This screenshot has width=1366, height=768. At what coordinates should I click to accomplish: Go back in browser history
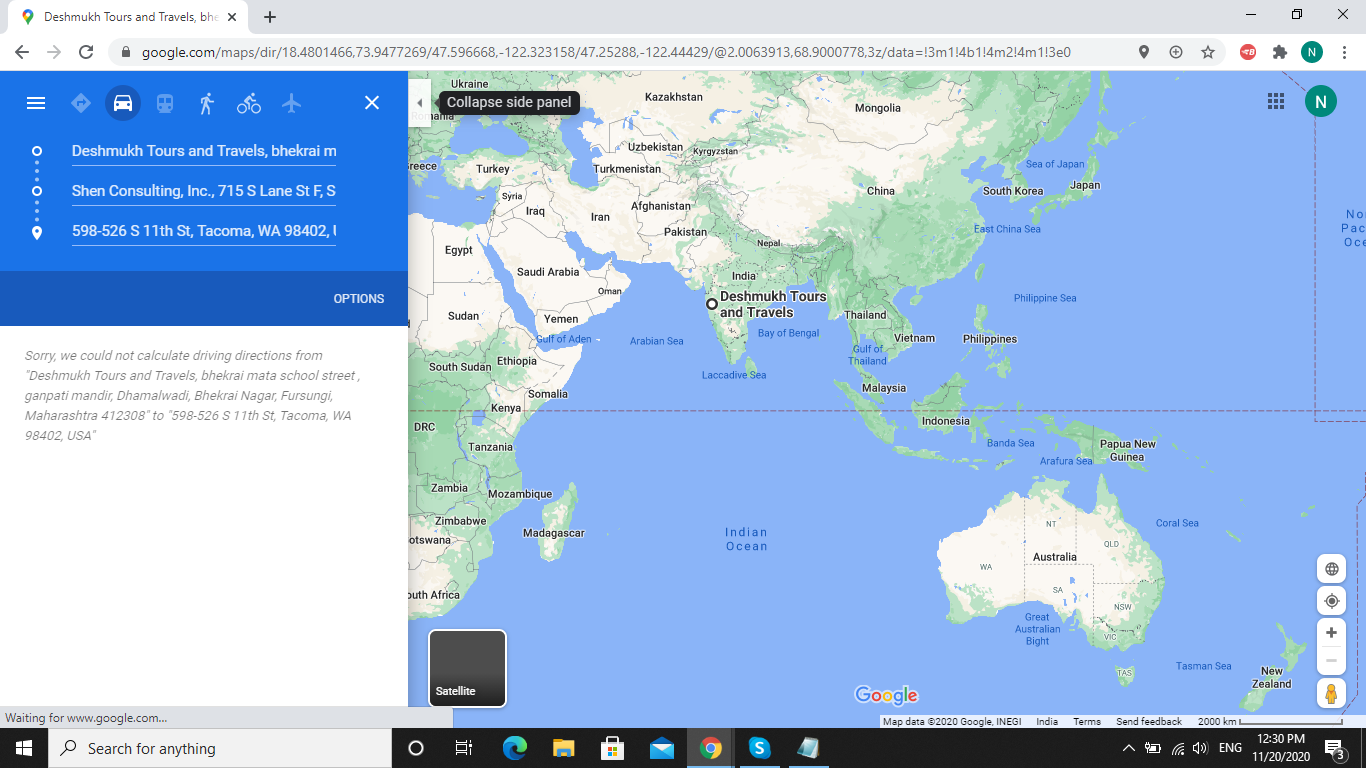coord(22,52)
